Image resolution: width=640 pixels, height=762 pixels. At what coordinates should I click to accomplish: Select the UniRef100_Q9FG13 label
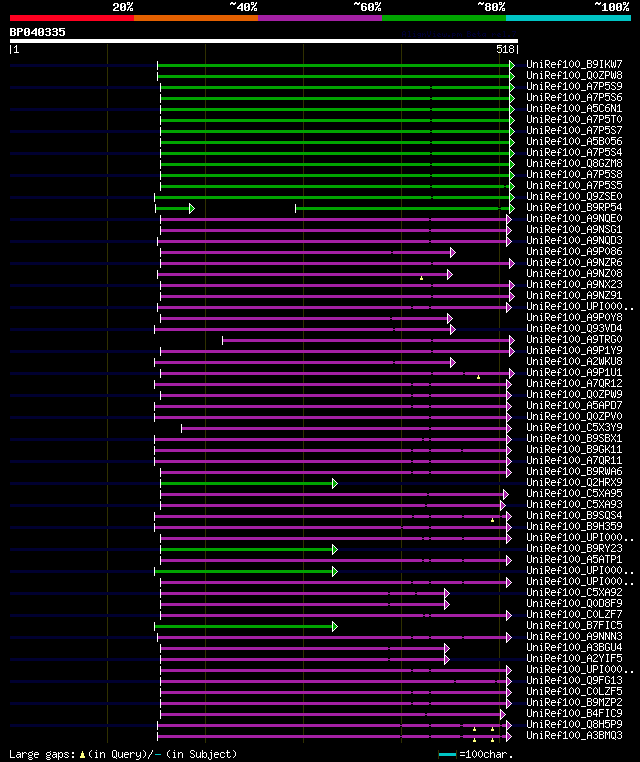tap(574, 680)
